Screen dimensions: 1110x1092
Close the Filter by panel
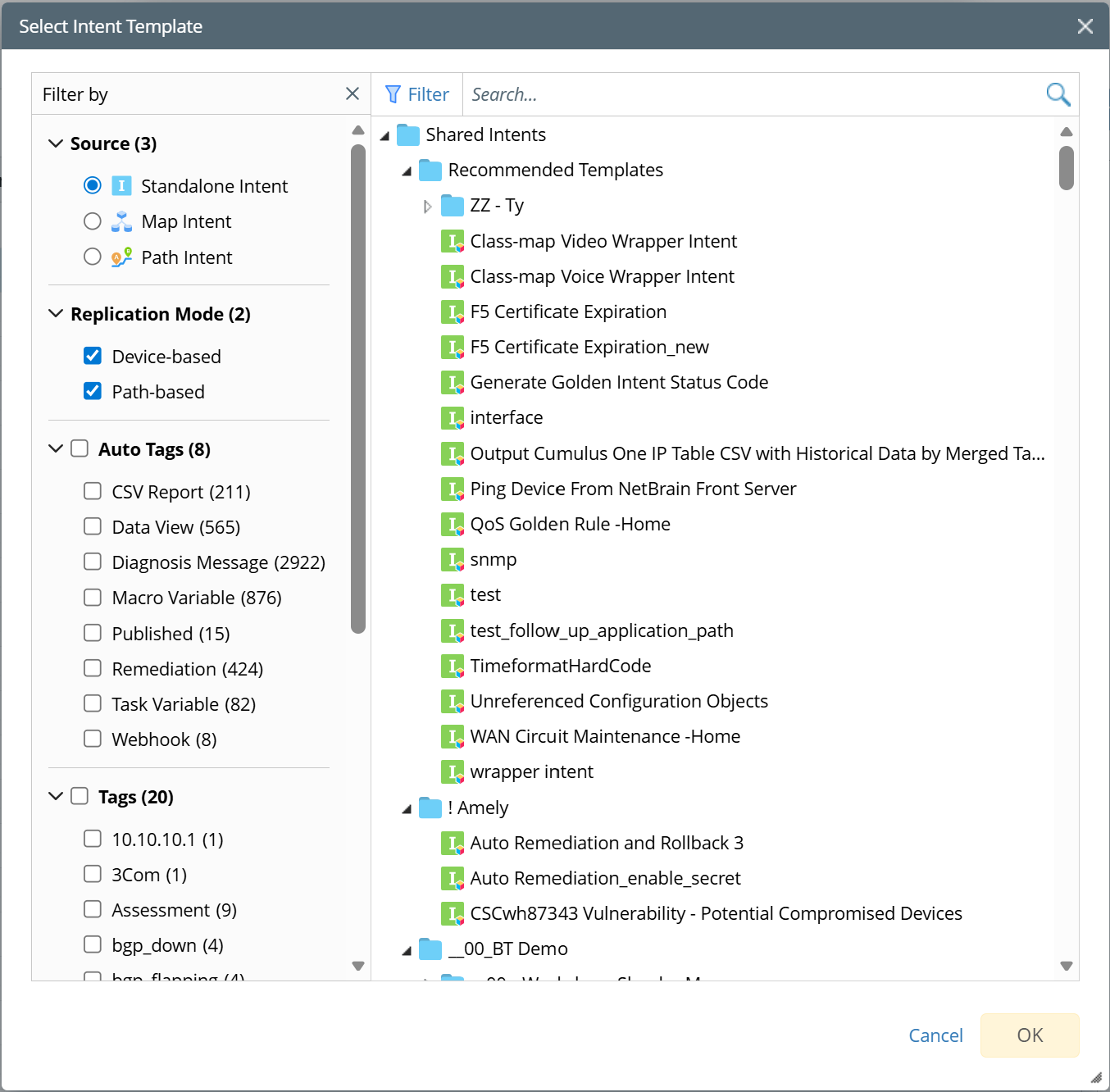pyautogui.click(x=353, y=93)
